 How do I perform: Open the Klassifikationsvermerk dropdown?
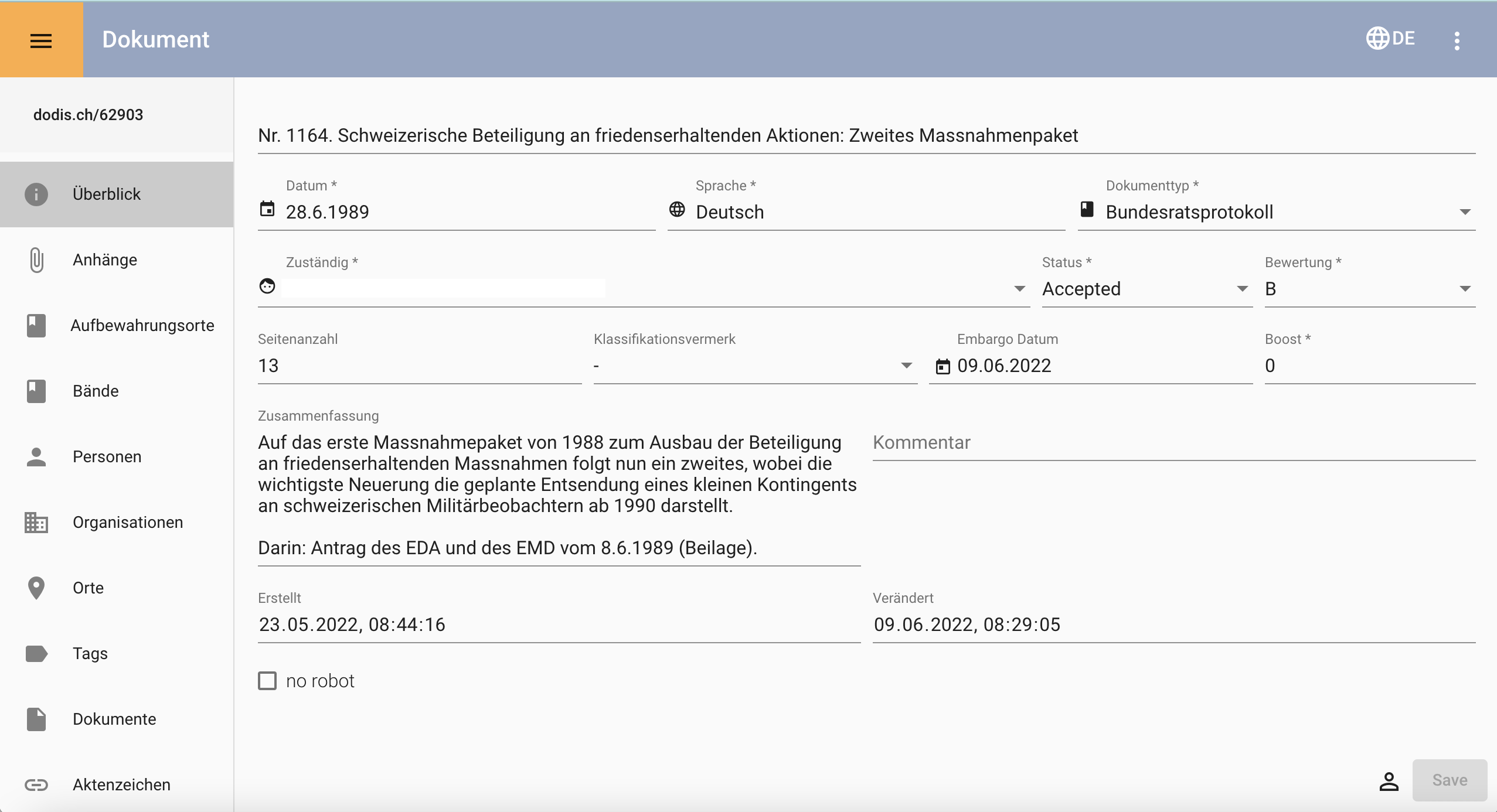coord(906,366)
